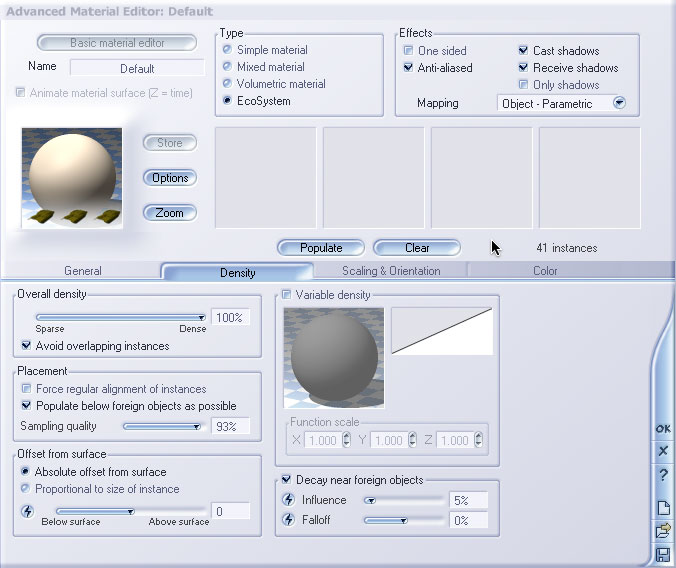
Task: Click the material Name input field
Action: (x=137, y=69)
